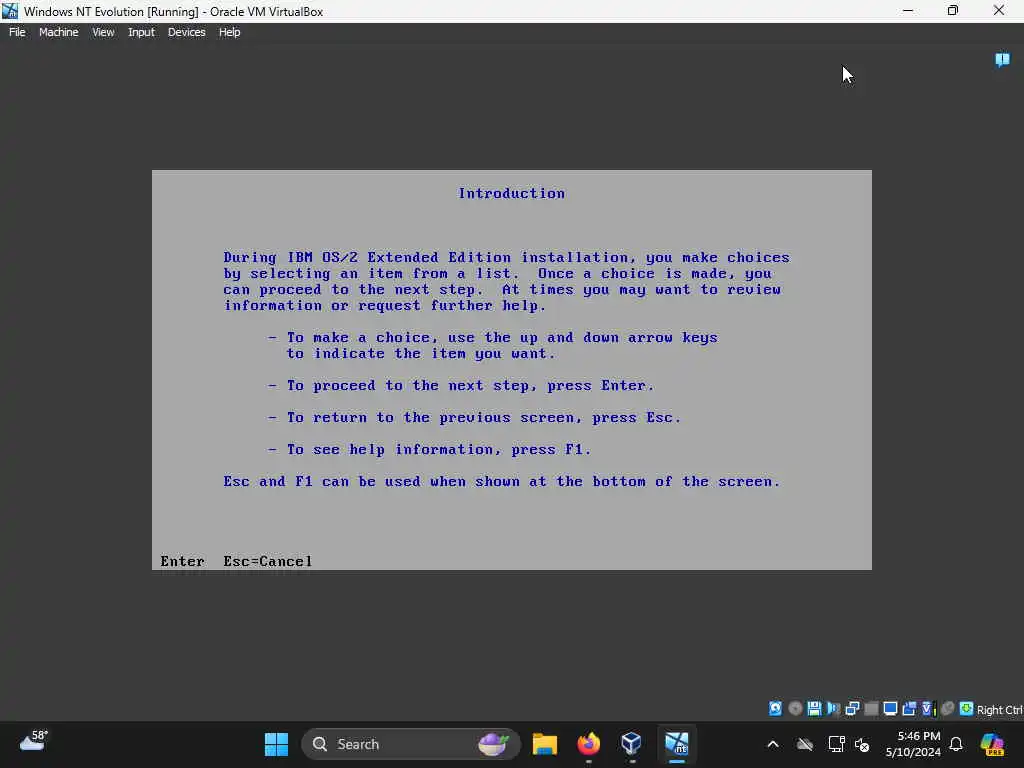Open the Input menu

click(x=141, y=32)
